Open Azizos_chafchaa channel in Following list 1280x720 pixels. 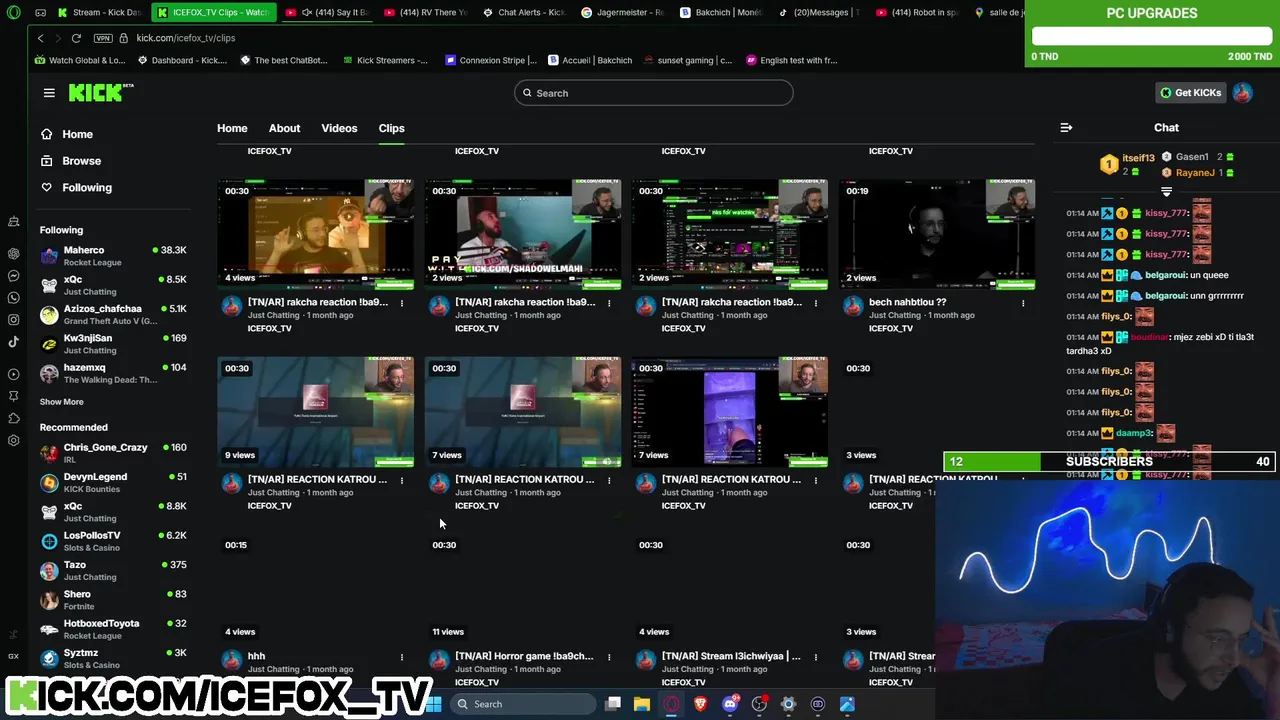(113, 315)
